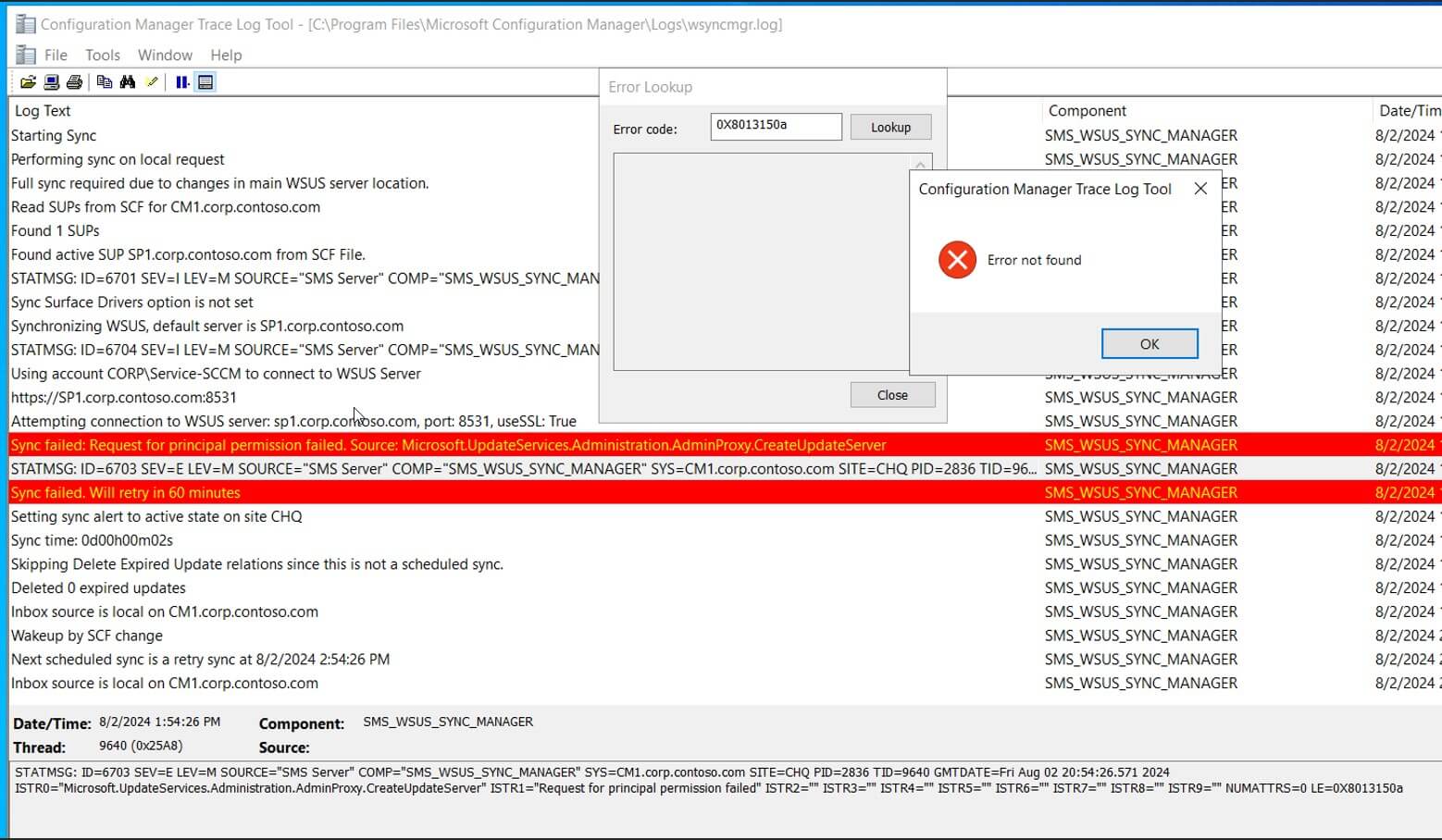
Task: Click the Copy to clipboard toolbar icon
Action: pos(105,82)
